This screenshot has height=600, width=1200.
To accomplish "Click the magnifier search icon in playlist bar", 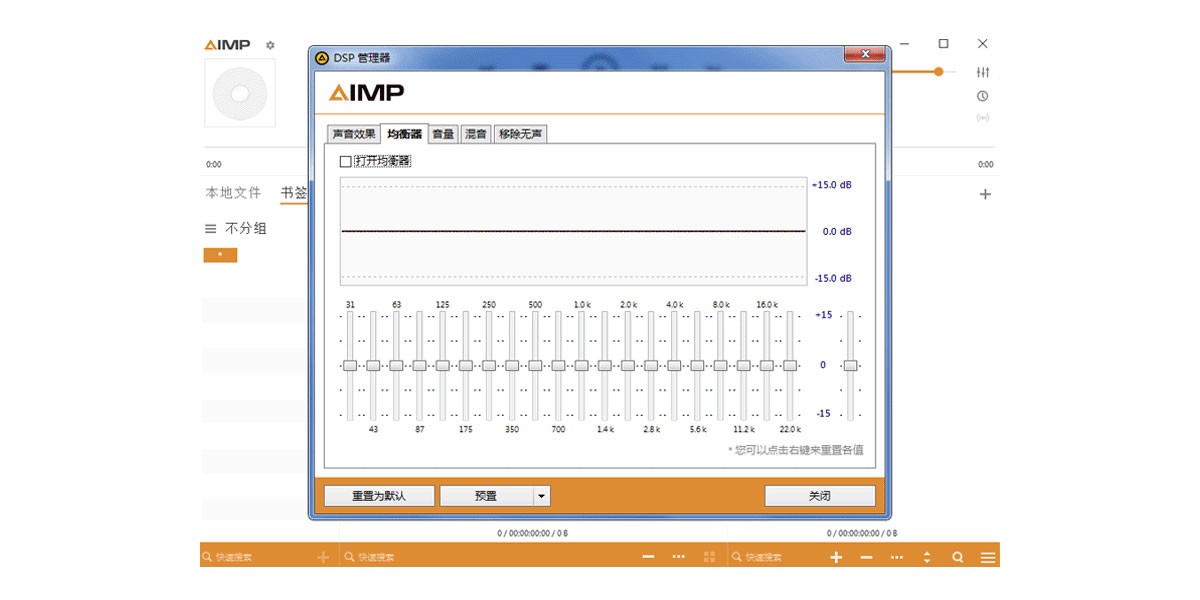I will tap(958, 557).
